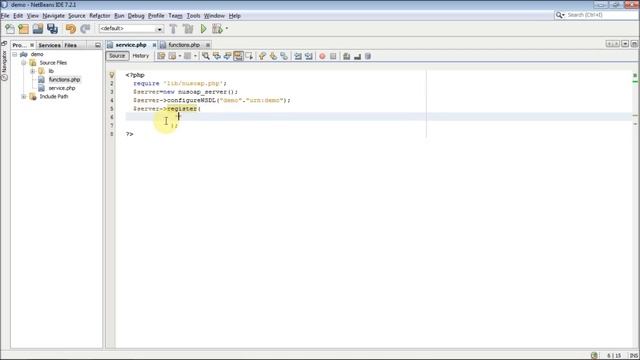Image resolution: width=640 pixels, height=360 pixels.
Task: Switch to History view
Action: pyautogui.click(x=140, y=56)
